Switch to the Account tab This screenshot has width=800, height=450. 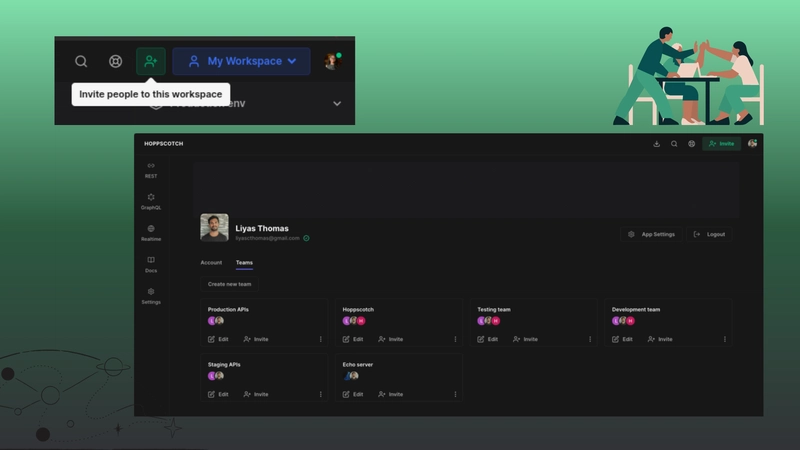point(211,263)
